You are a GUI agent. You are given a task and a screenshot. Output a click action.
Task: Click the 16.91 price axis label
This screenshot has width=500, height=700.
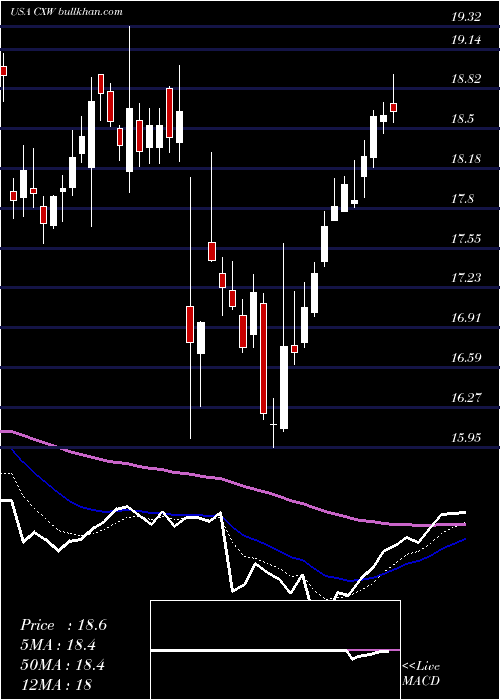[x=466, y=318]
